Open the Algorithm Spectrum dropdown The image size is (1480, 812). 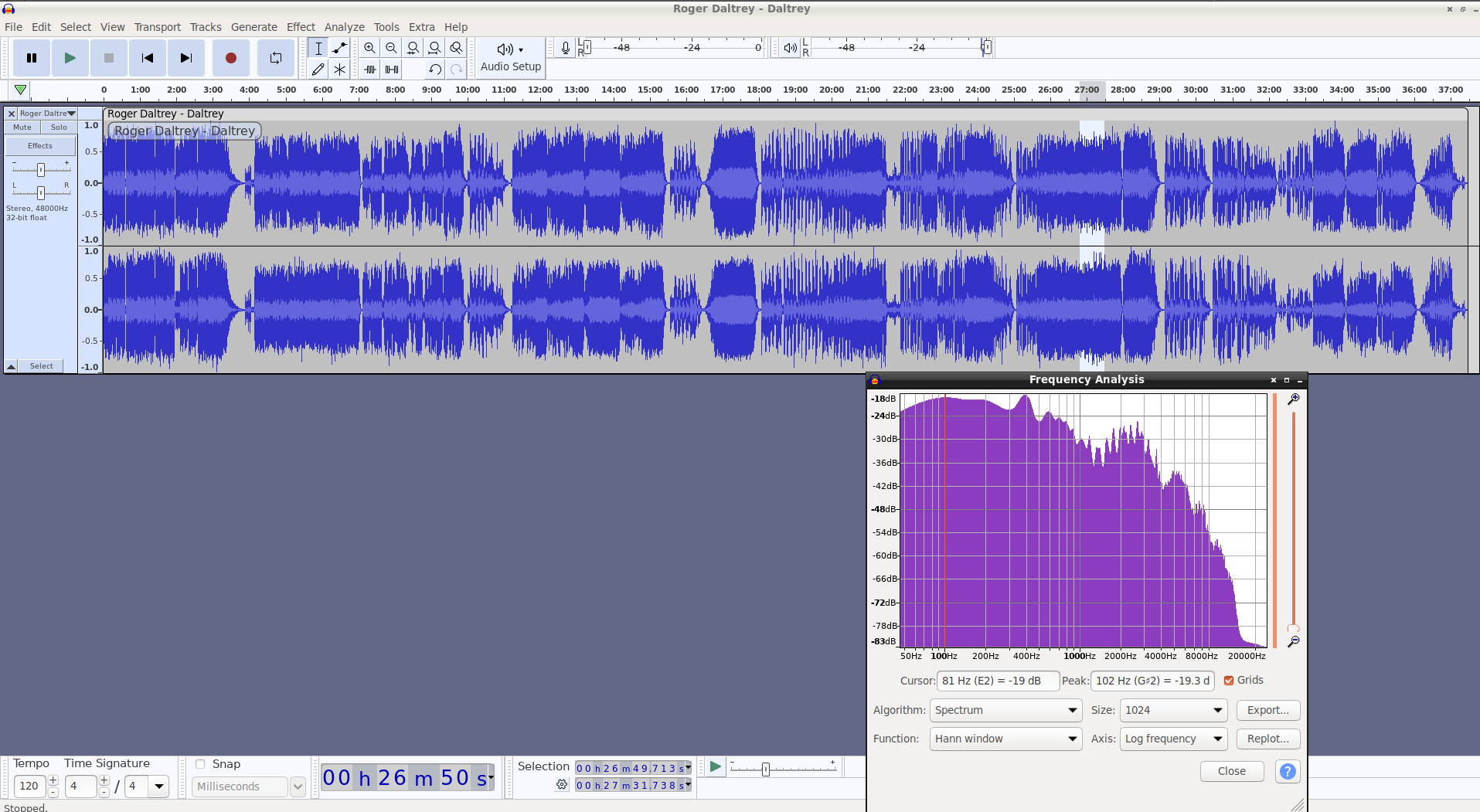(1005, 710)
